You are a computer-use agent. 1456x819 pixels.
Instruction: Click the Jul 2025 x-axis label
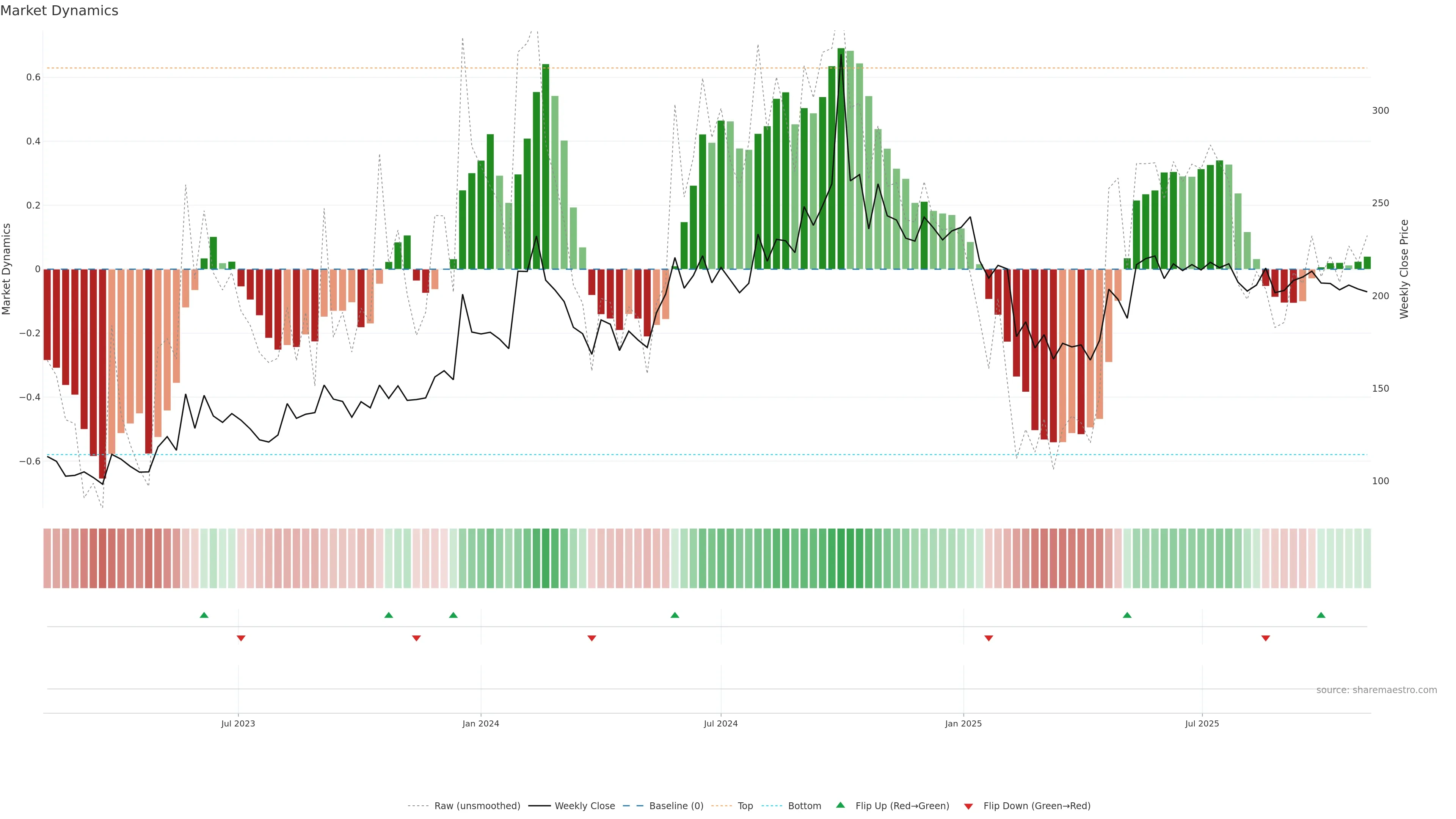coord(1202,723)
